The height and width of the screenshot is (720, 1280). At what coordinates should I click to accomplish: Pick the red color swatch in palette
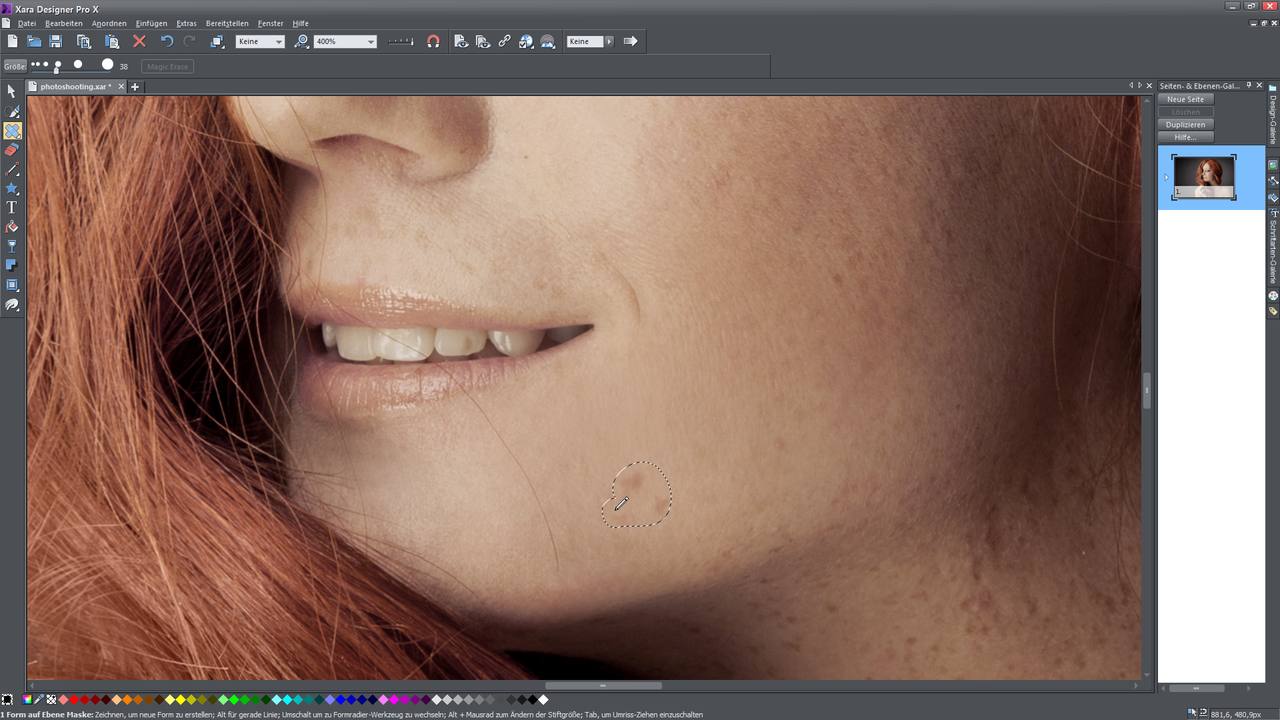[75, 700]
